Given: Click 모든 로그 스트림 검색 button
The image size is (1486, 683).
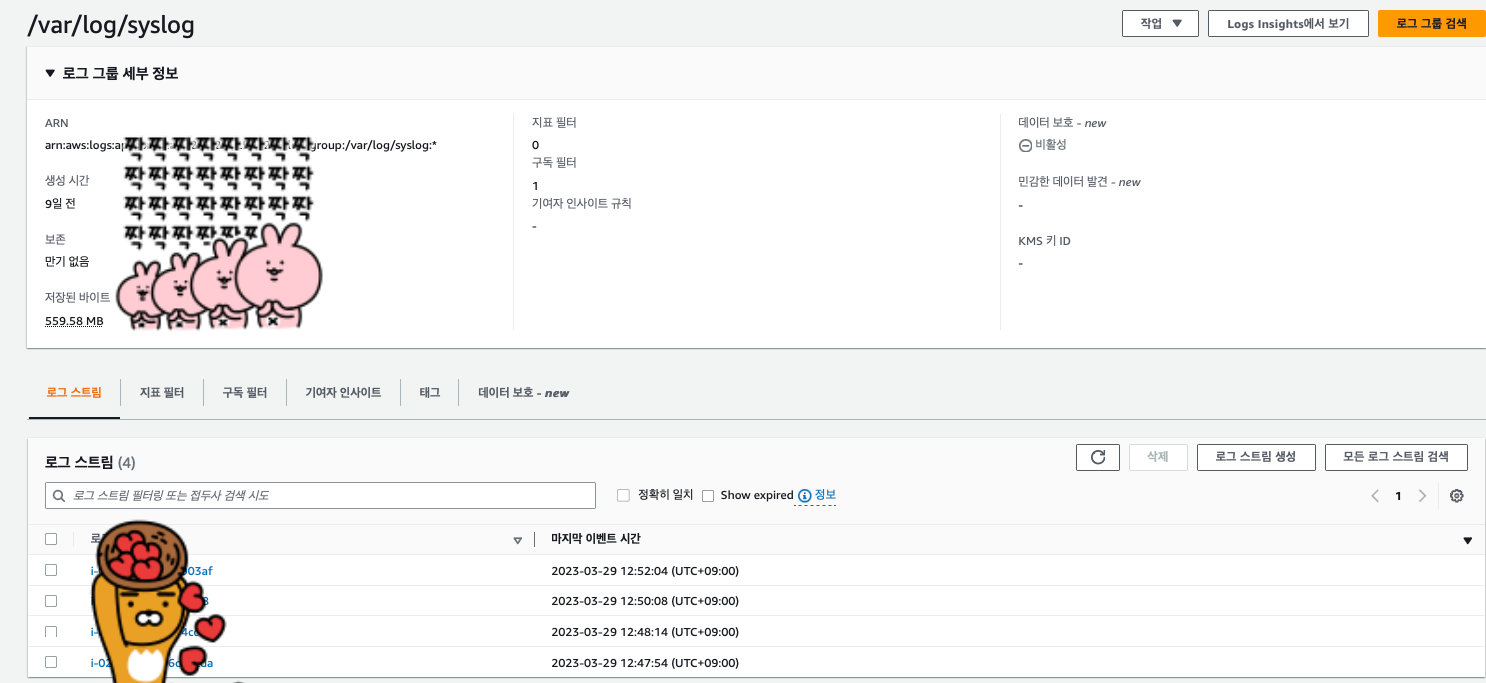Looking at the screenshot, I should [x=1396, y=457].
